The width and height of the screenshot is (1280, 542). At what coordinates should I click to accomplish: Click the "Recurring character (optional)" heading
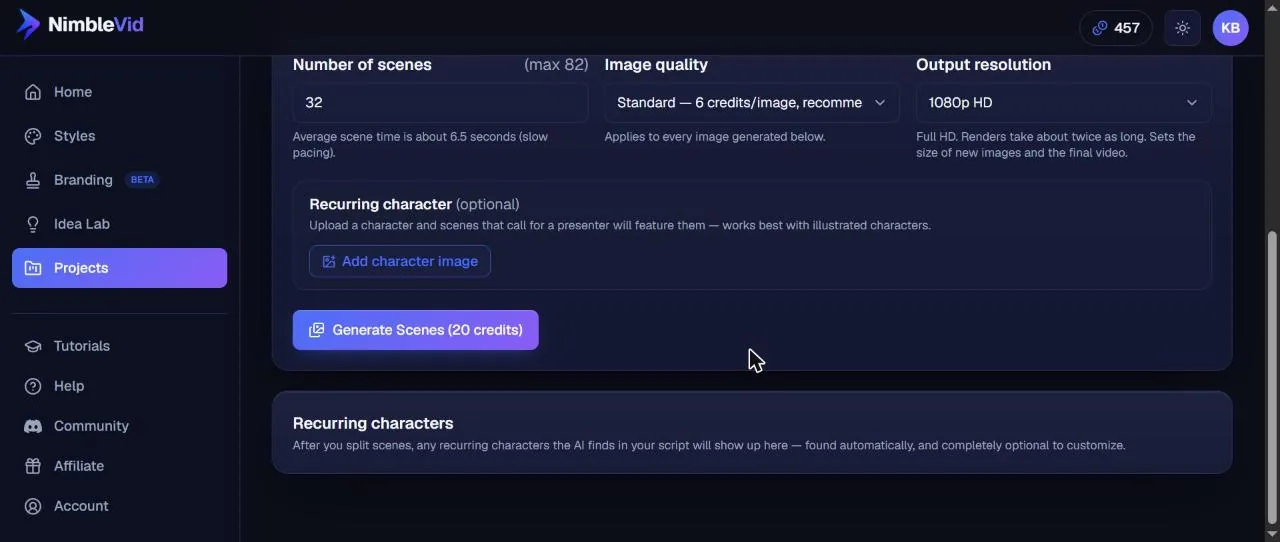click(x=414, y=204)
